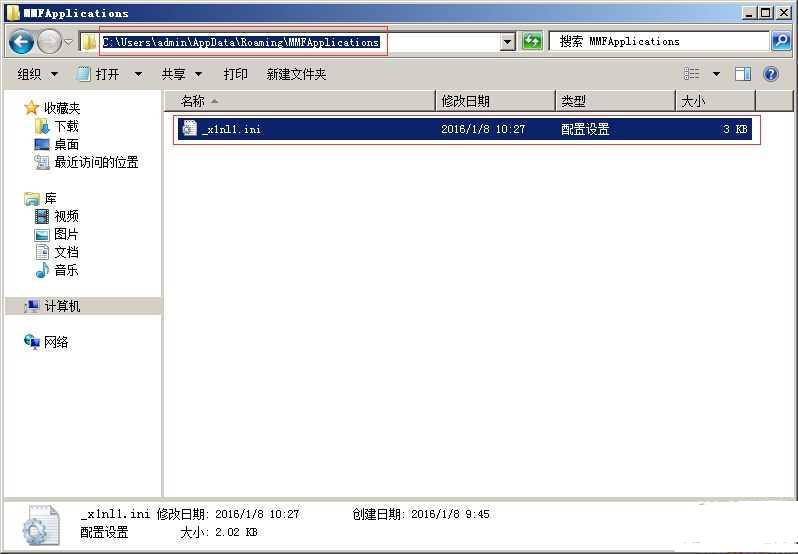Screen dimensions: 798x554
Task: Toggle the preview pane icon
Action: tap(743, 74)
